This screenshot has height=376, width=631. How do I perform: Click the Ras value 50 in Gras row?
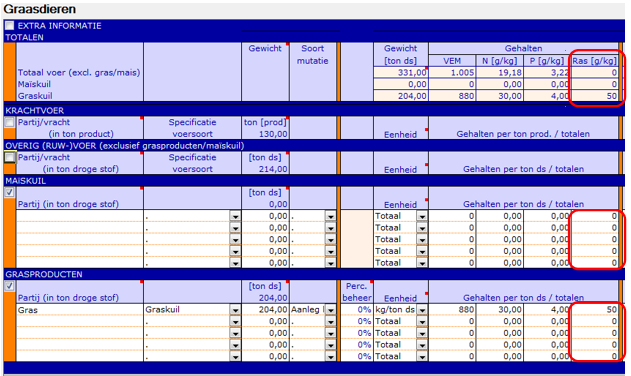(x=595, y=310)
